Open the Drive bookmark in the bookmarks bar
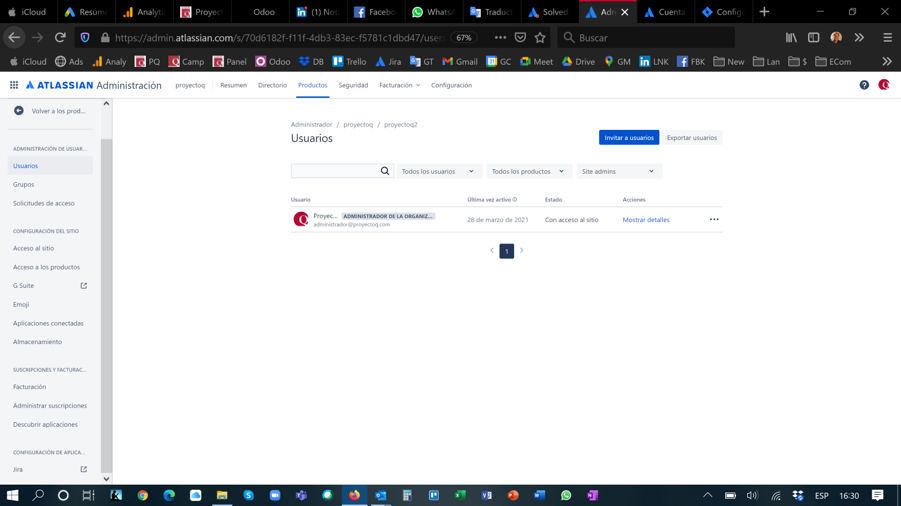Screen dimensions: 901x506 pyautogui.click(x=579, y=61)
